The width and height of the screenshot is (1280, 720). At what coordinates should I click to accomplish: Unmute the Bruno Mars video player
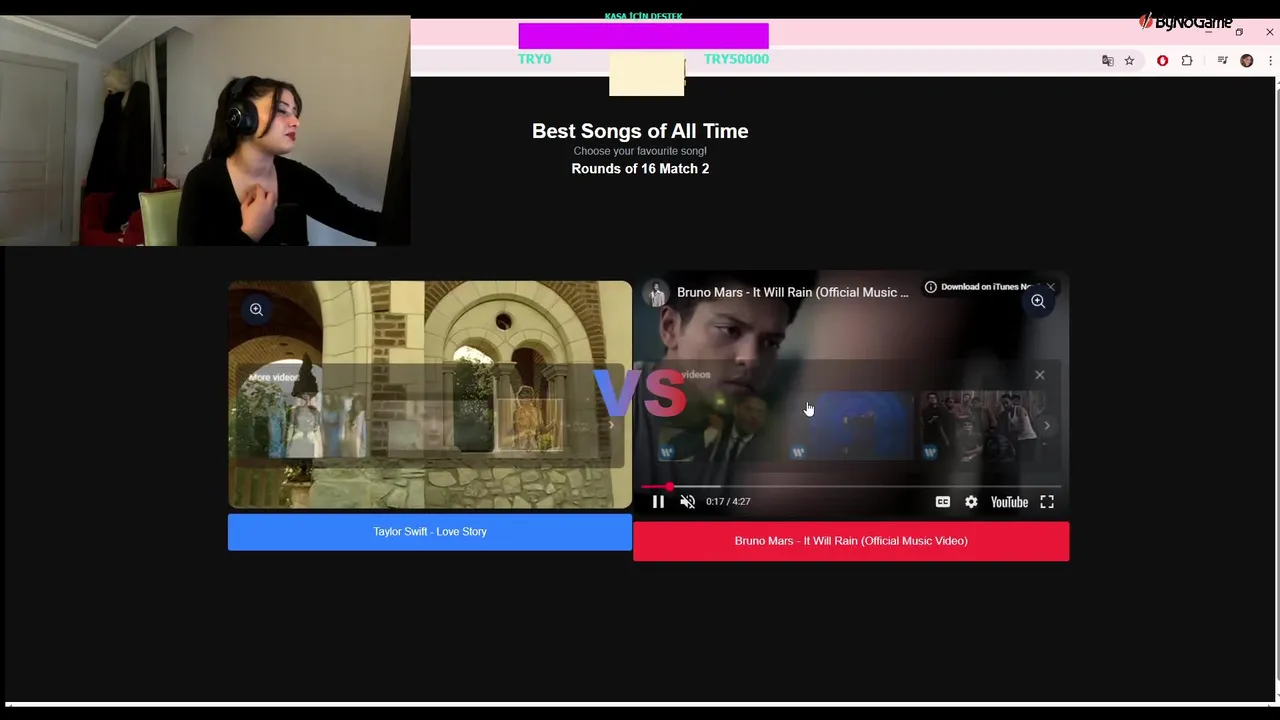[687, 502]
